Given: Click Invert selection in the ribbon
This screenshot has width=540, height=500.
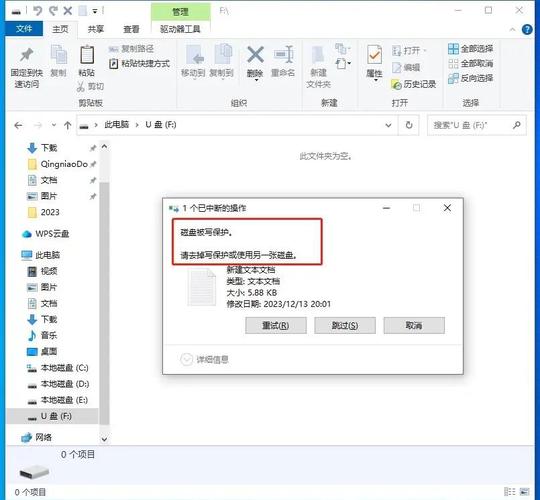Looking at the screenshot, I should (x=470, y=78).
